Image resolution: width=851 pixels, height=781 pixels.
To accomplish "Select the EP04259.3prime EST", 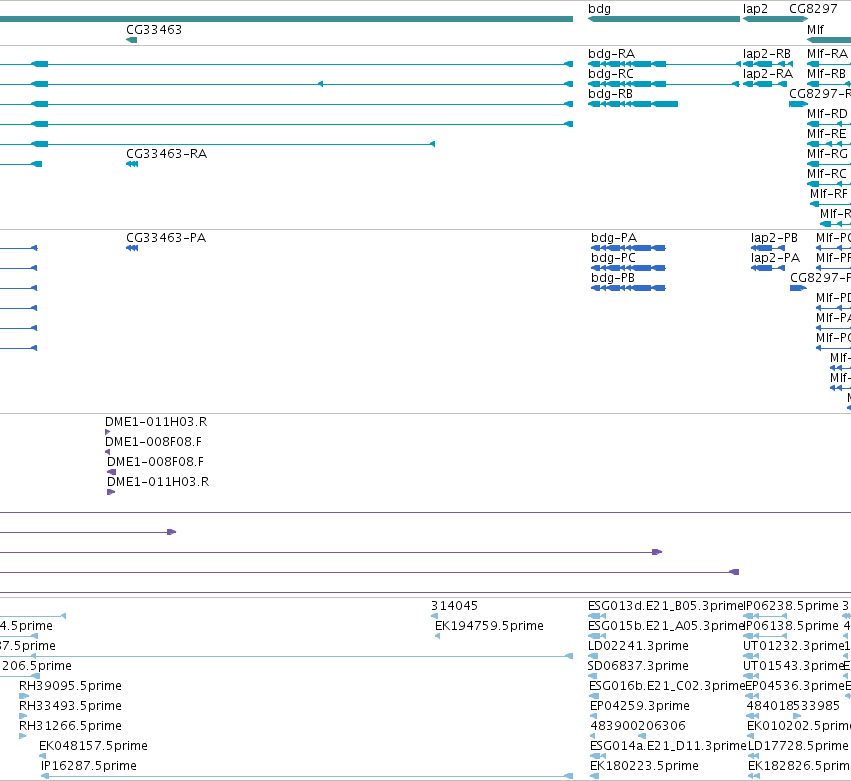I will 593,716.
